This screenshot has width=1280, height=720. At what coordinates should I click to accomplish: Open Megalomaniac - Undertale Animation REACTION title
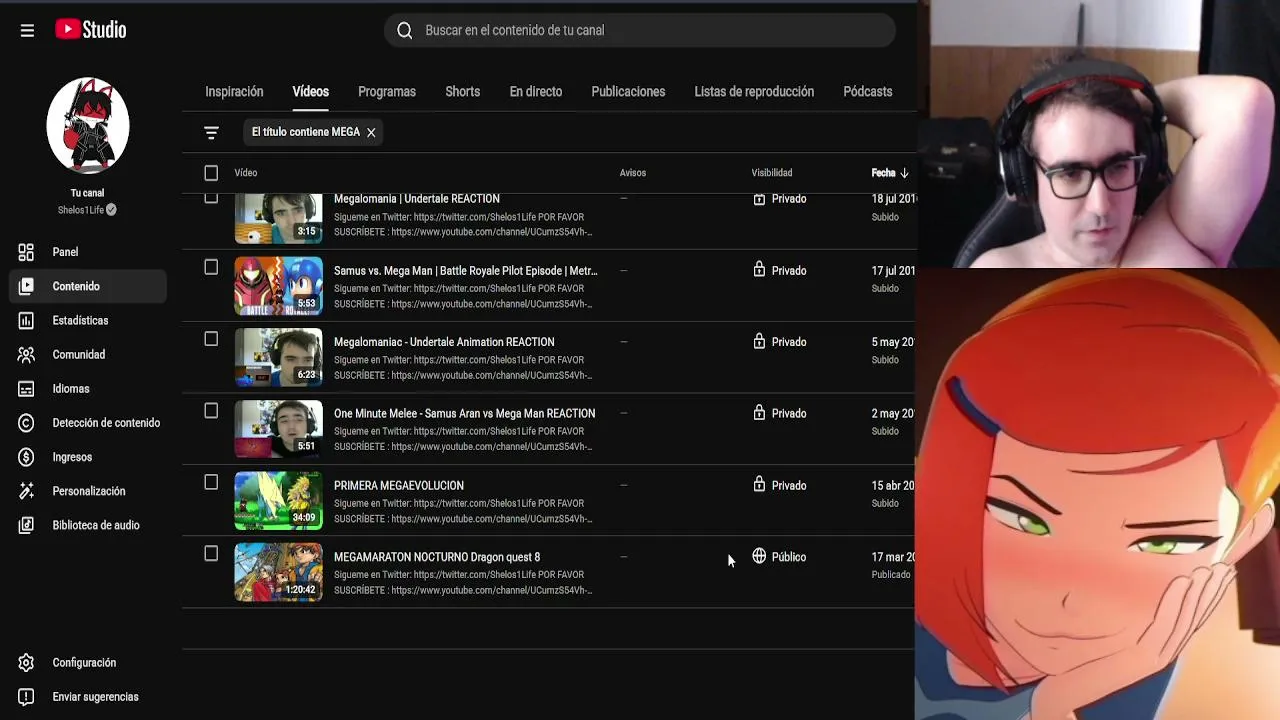point(444,342)
